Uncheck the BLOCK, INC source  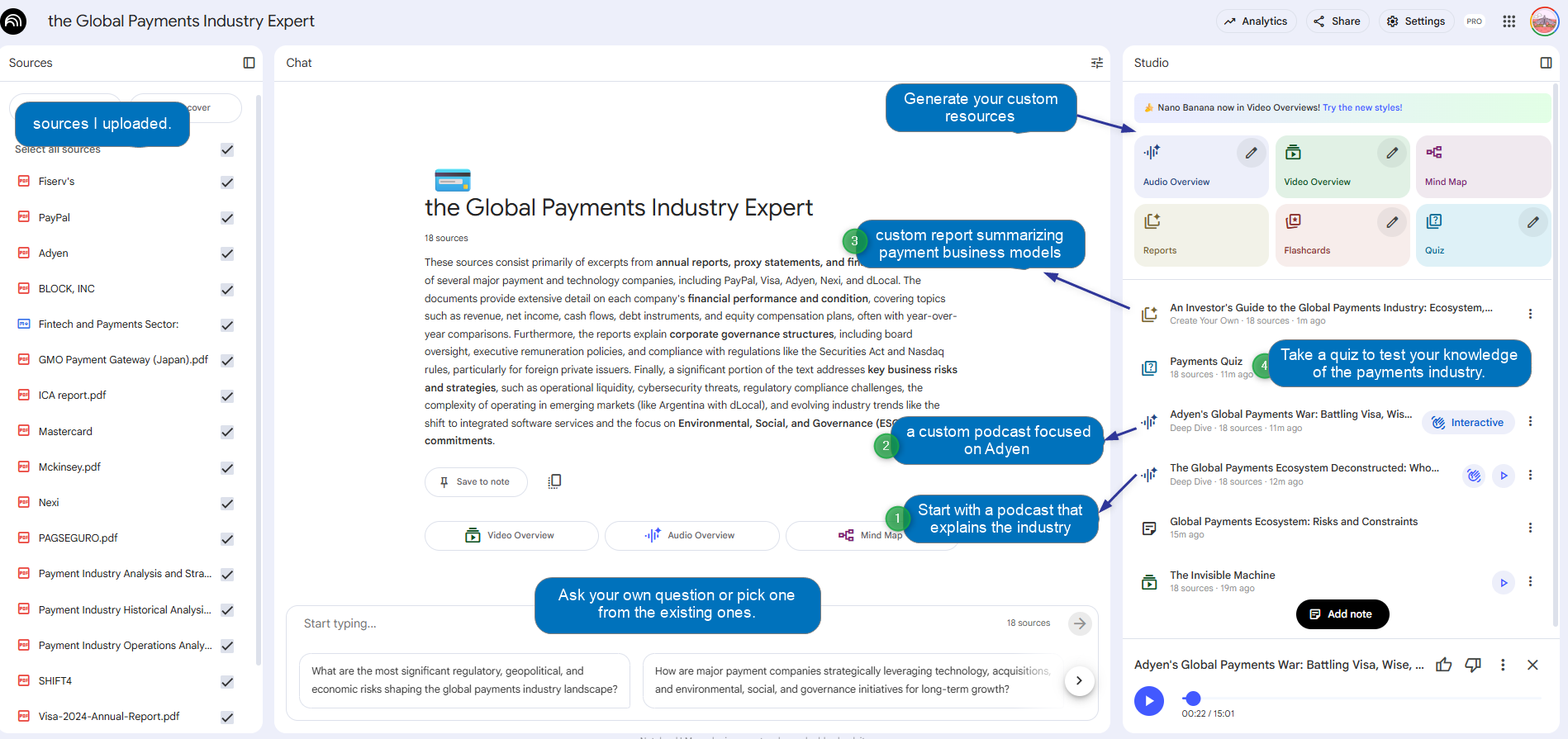[x=227, y=290]
